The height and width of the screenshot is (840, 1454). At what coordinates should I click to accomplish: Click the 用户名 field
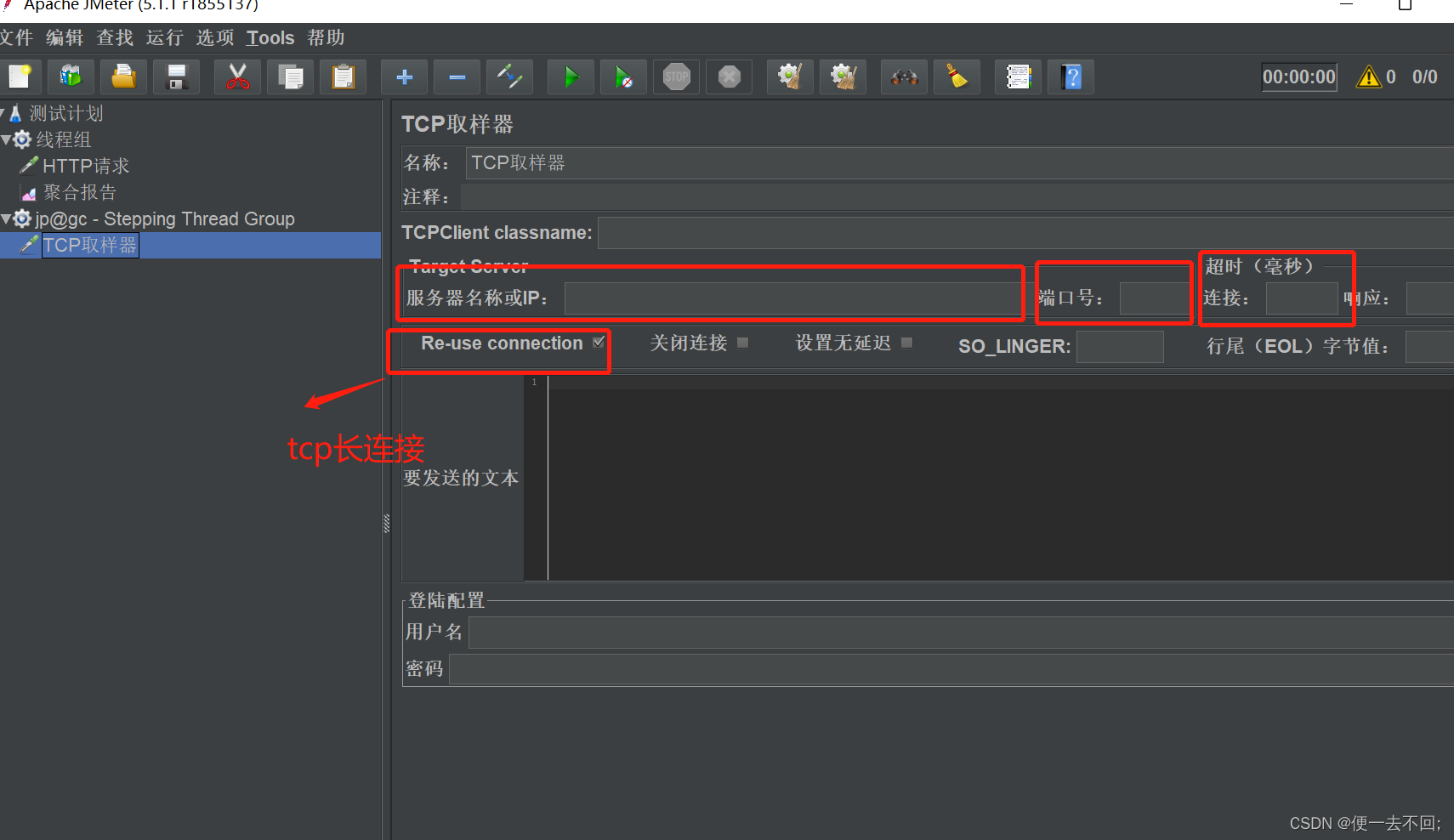tap(961, 633)
